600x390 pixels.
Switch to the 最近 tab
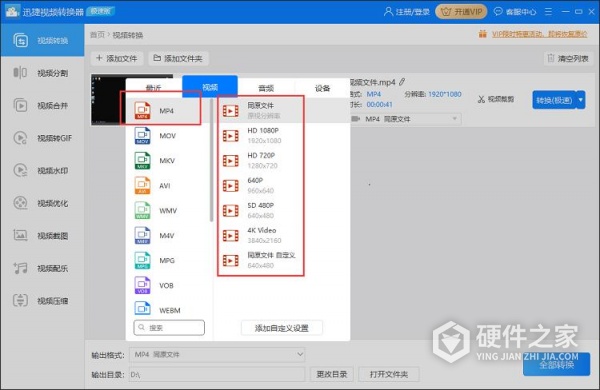[x=153, y=88]
